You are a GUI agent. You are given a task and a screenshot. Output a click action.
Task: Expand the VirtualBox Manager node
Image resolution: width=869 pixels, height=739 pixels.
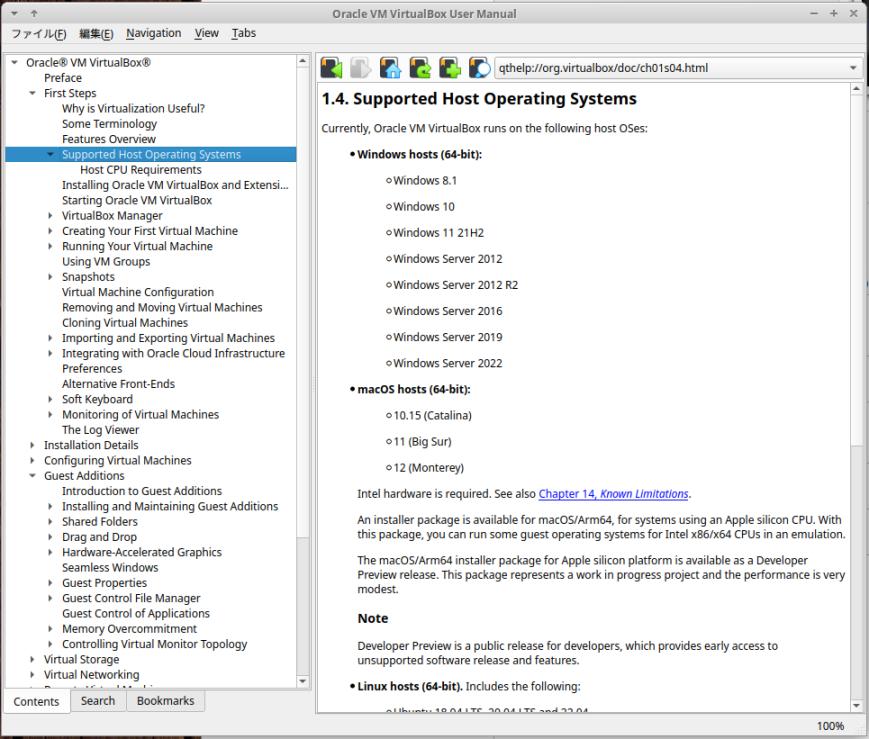pyautogui.click(x=50, y=216)
